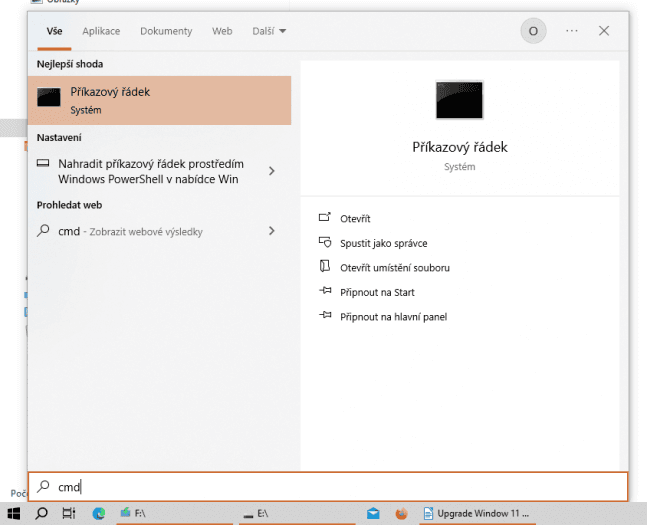Open the Mail app from taskbar

pos(373,513)
